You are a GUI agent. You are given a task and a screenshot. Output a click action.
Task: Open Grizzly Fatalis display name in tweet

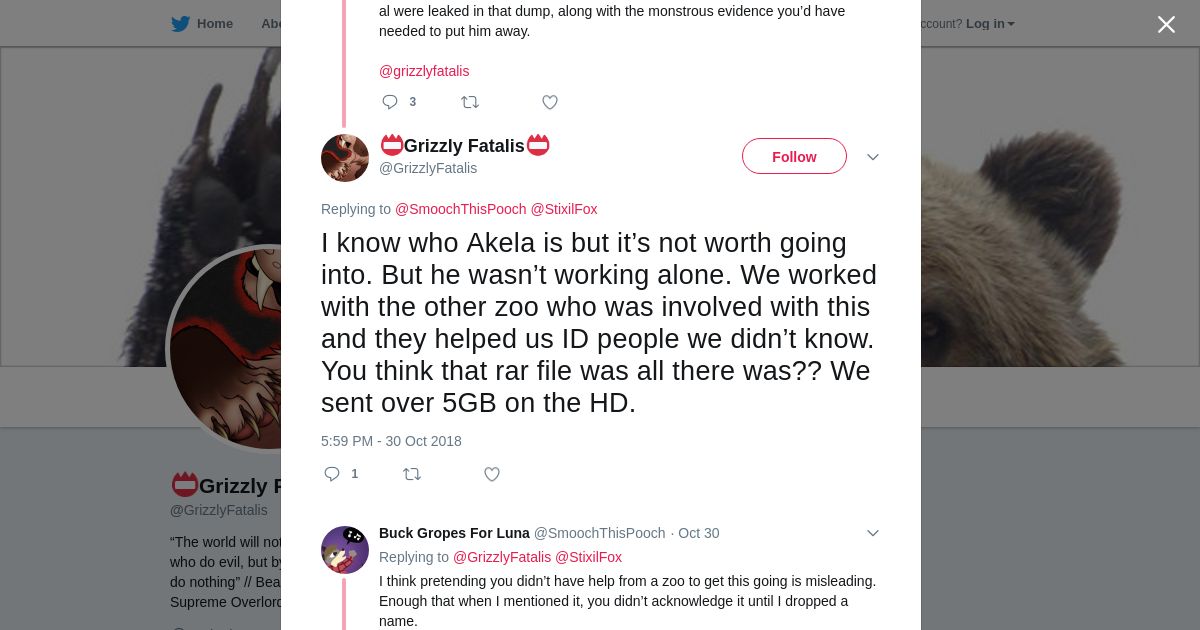point(464,146)
